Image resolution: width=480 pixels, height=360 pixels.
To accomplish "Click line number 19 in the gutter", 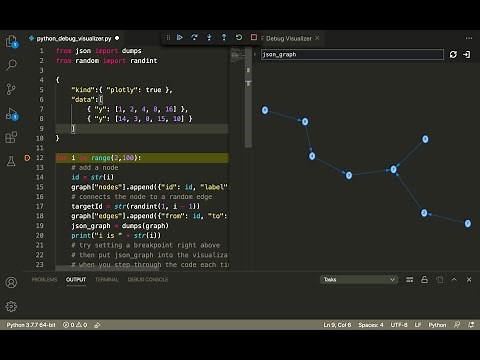I will click(39, 226).
